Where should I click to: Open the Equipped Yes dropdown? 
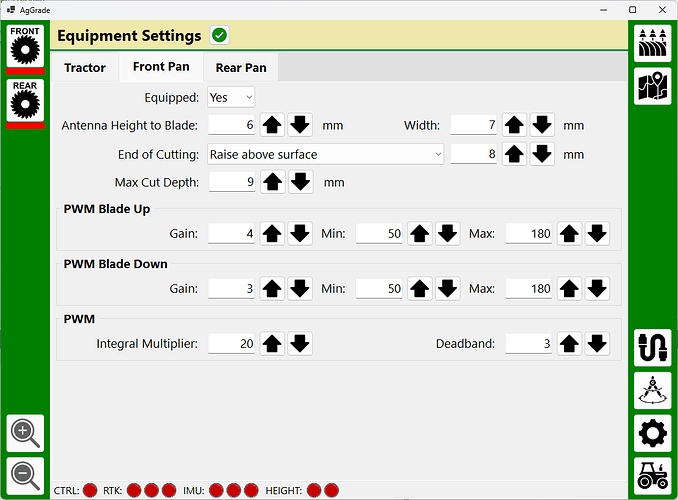pyautogui.click(x=231, y=97)
